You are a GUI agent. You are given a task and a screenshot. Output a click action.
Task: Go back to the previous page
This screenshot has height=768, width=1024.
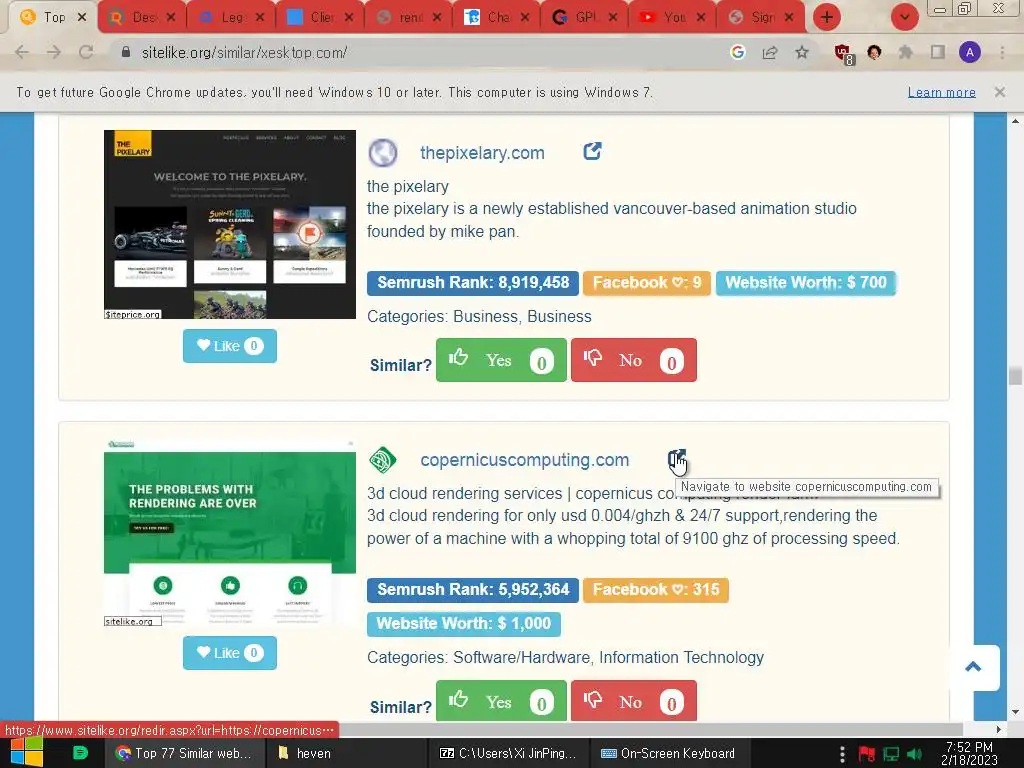[22, 52]
